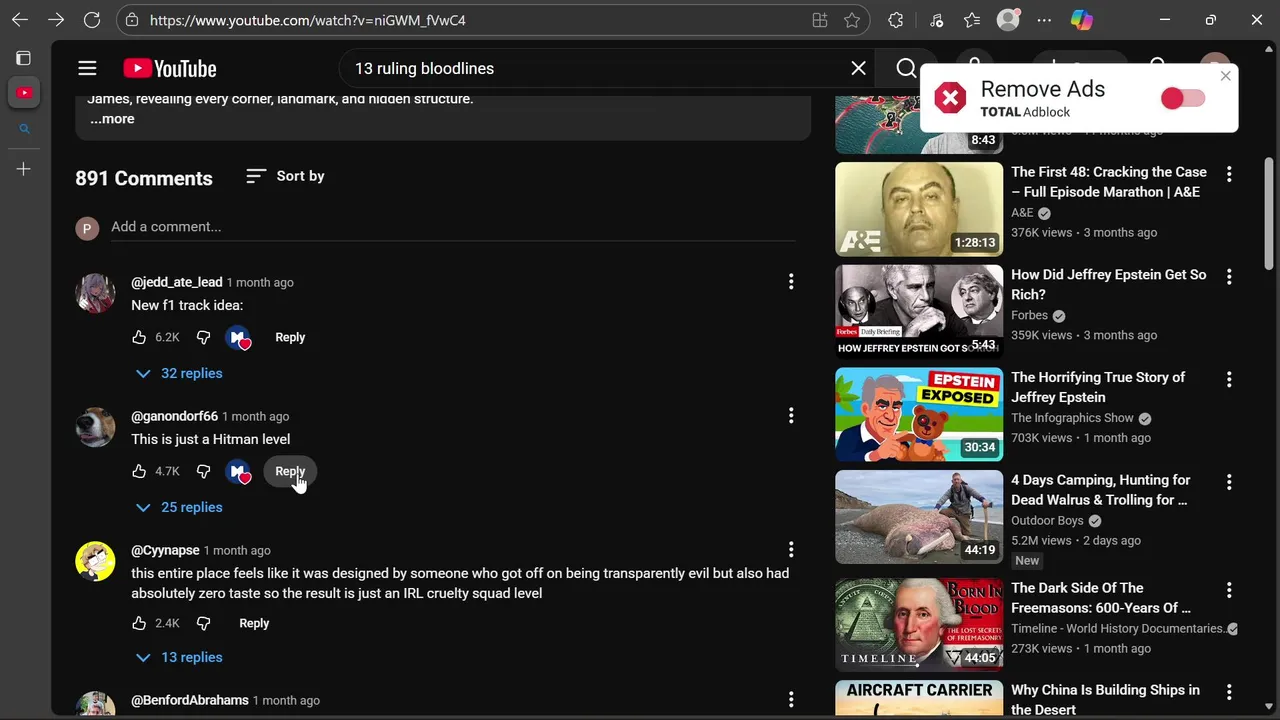This screenshot has width=1280, height=720.
Task: Reply to @ganondorf66 comment
Action: tap(290, 471)
